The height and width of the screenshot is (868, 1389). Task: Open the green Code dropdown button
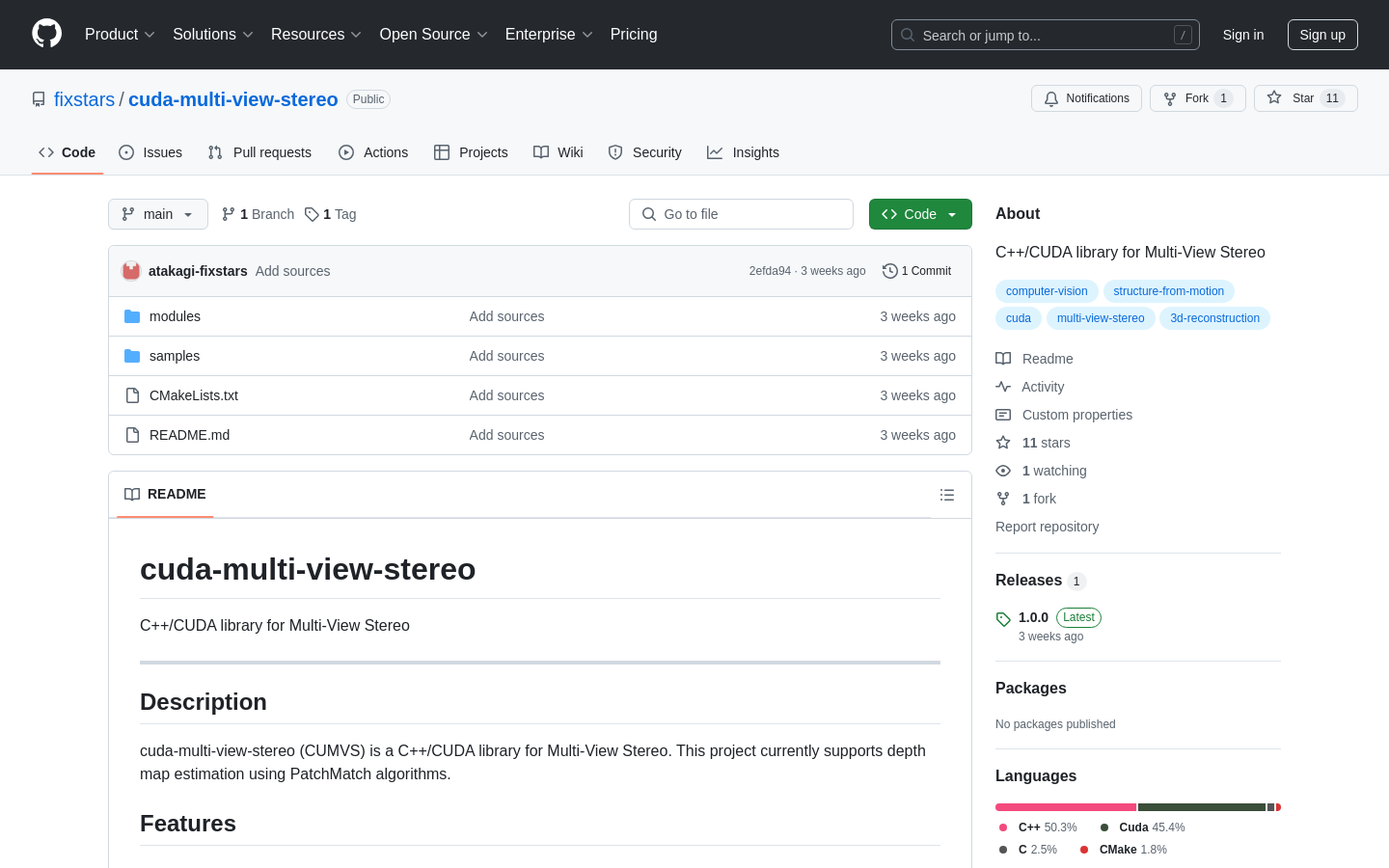[x=920, y=214]
